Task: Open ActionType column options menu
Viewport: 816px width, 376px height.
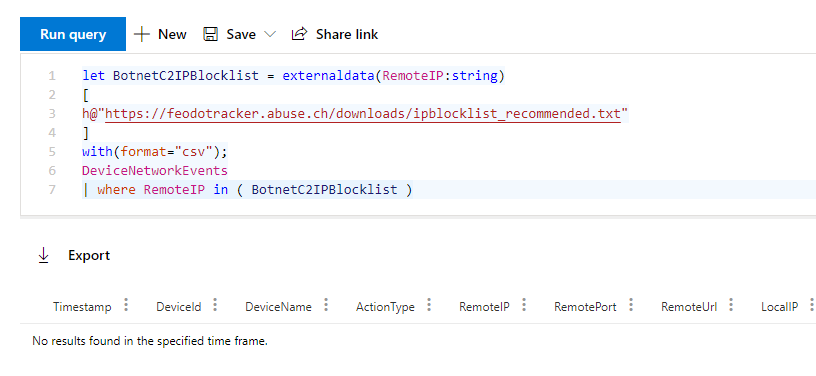Action: point(429,305)
